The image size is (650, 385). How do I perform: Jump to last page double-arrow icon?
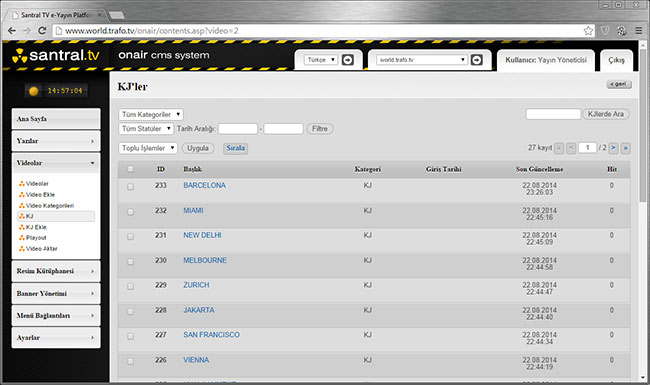coord(626,148)
